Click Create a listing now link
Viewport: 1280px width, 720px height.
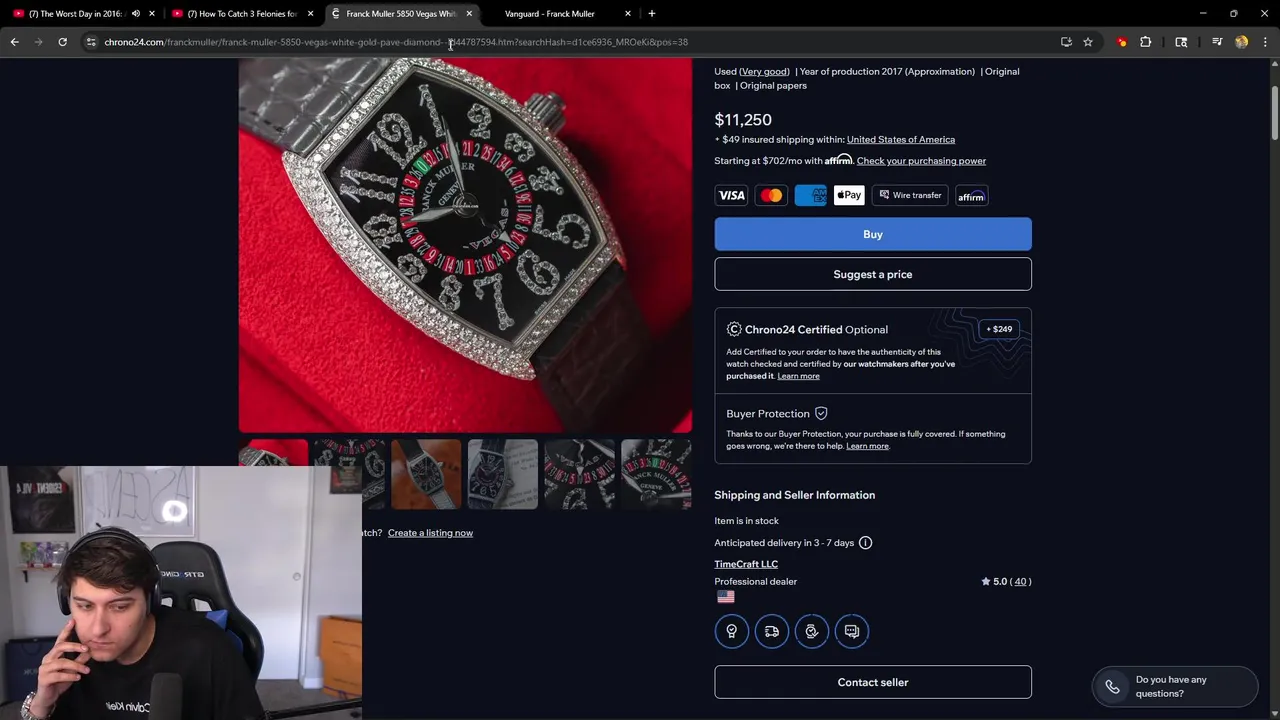click(x=430, y=533)
